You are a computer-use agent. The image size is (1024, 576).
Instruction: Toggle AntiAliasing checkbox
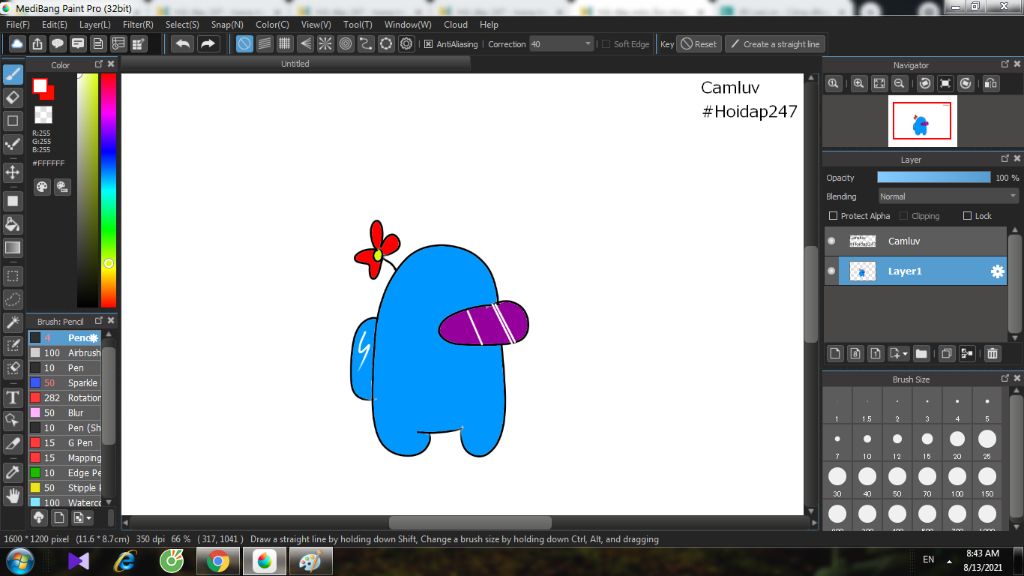[x=428, y=44]
